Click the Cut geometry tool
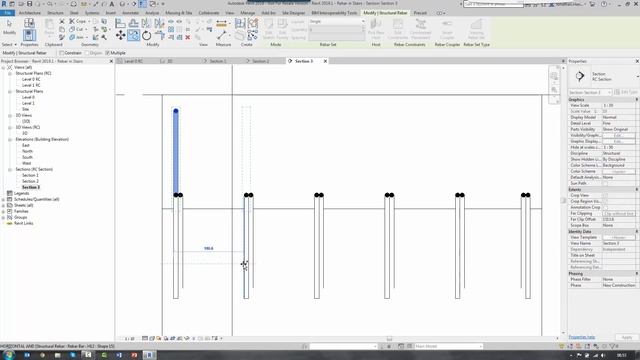This screenshot has height=360, width=640. [x=76, y=29]
